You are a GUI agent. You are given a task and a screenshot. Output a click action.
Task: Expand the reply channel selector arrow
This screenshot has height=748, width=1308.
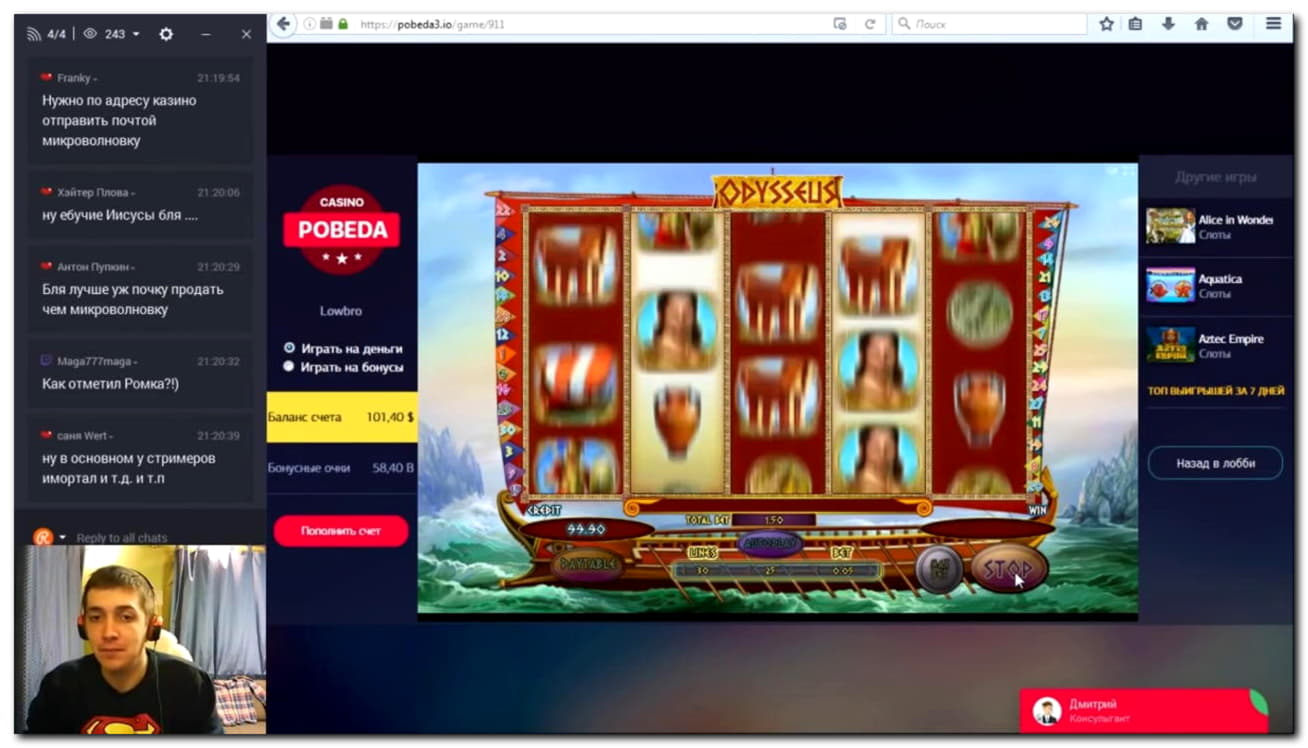click(62, 537)
